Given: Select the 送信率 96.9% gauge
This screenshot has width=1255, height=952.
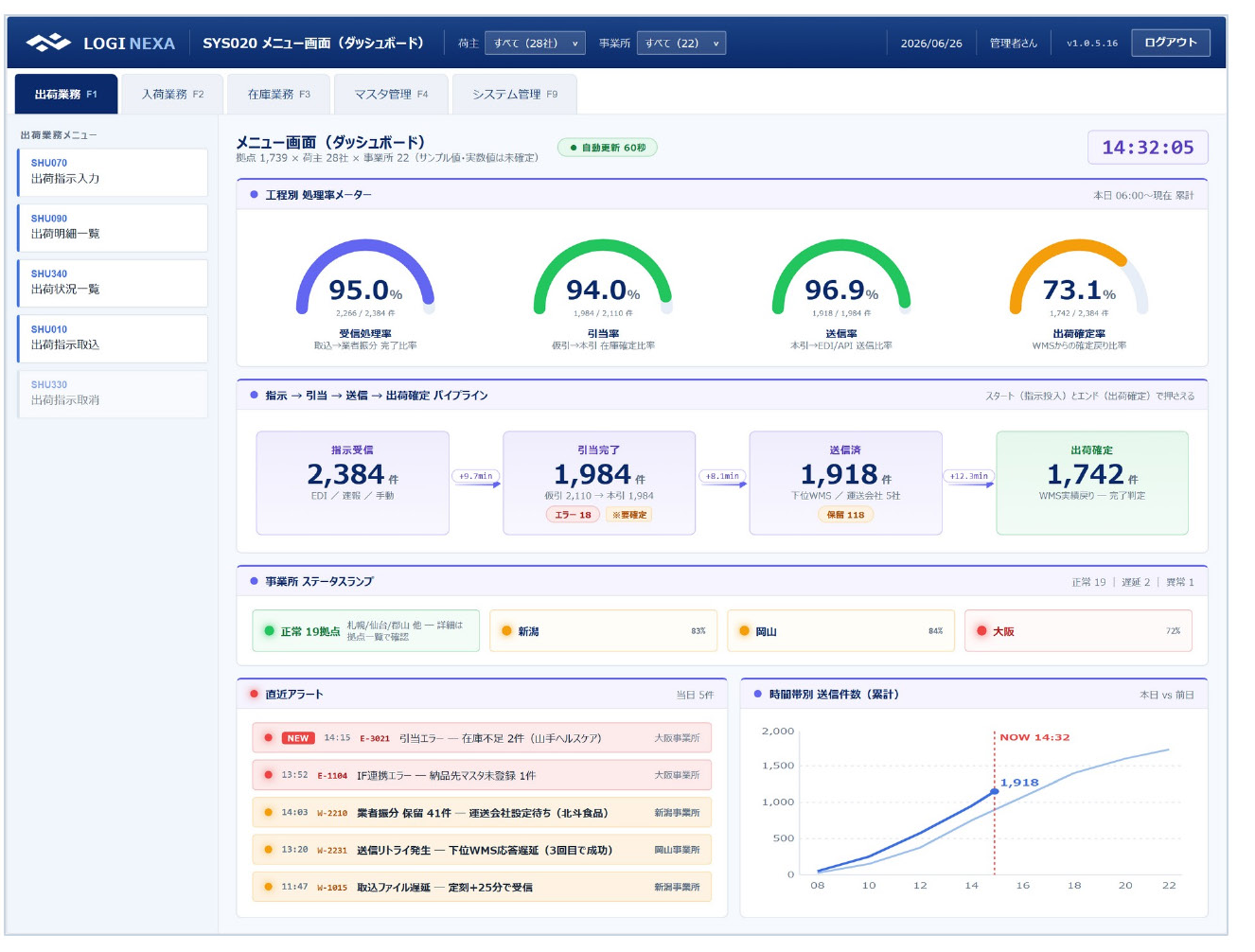Looking at the screenshot, I should click(841, 293).
